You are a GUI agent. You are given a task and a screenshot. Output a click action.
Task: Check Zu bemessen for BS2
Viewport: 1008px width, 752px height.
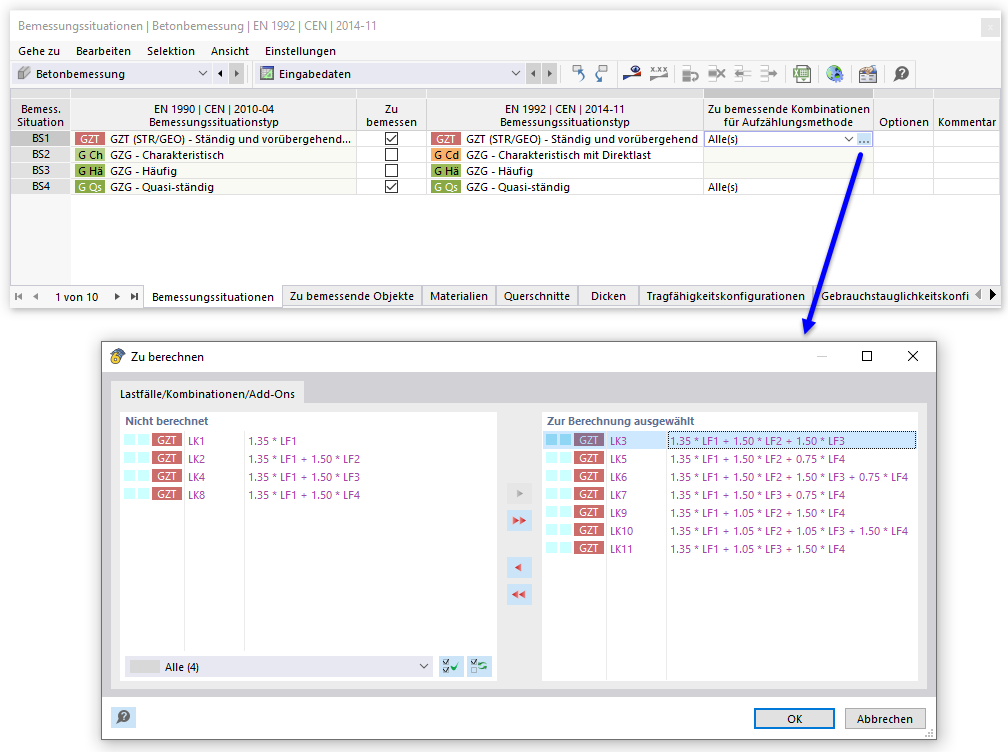coord(391,155)
